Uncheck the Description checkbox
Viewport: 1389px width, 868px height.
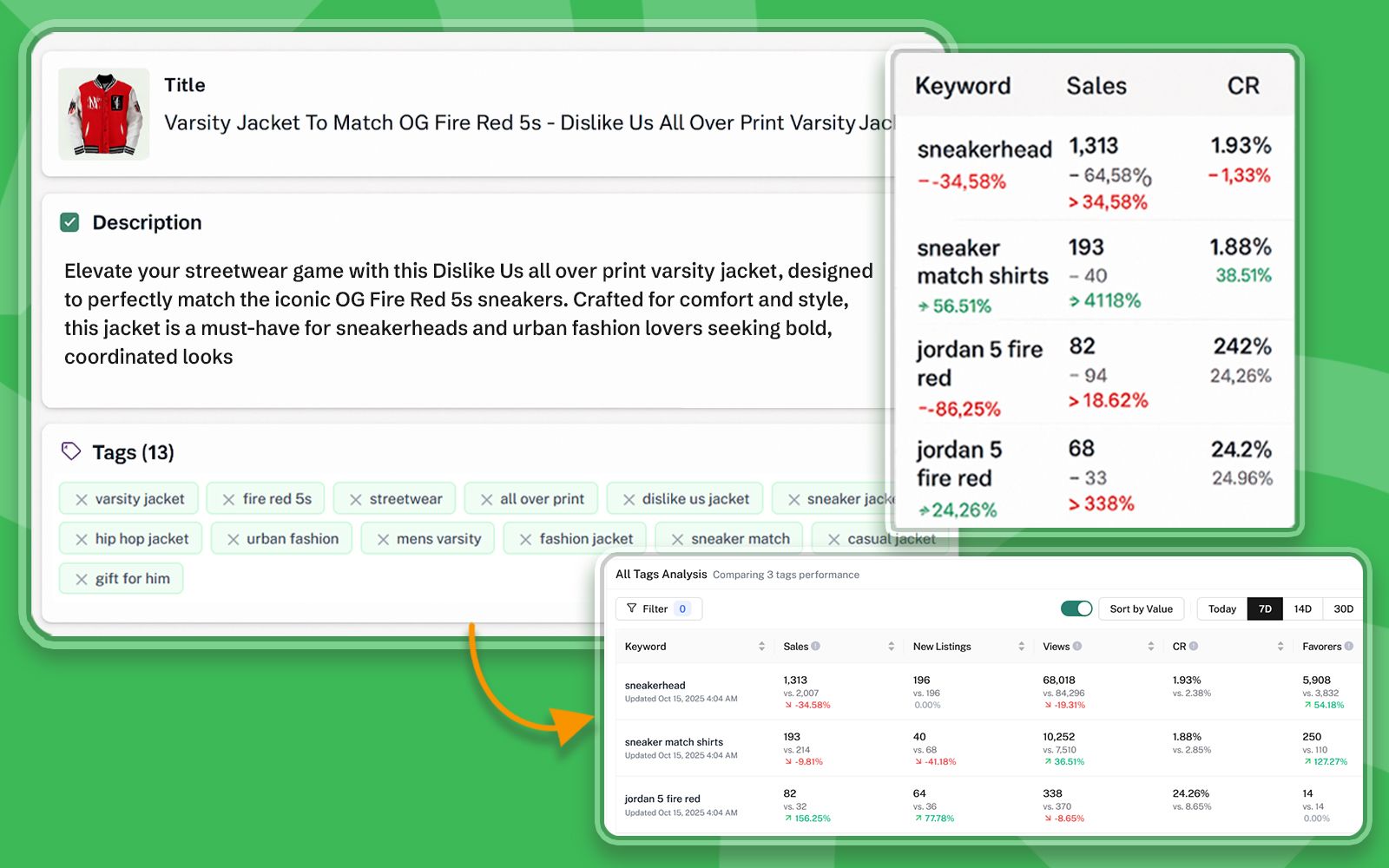tap(69, 222)
